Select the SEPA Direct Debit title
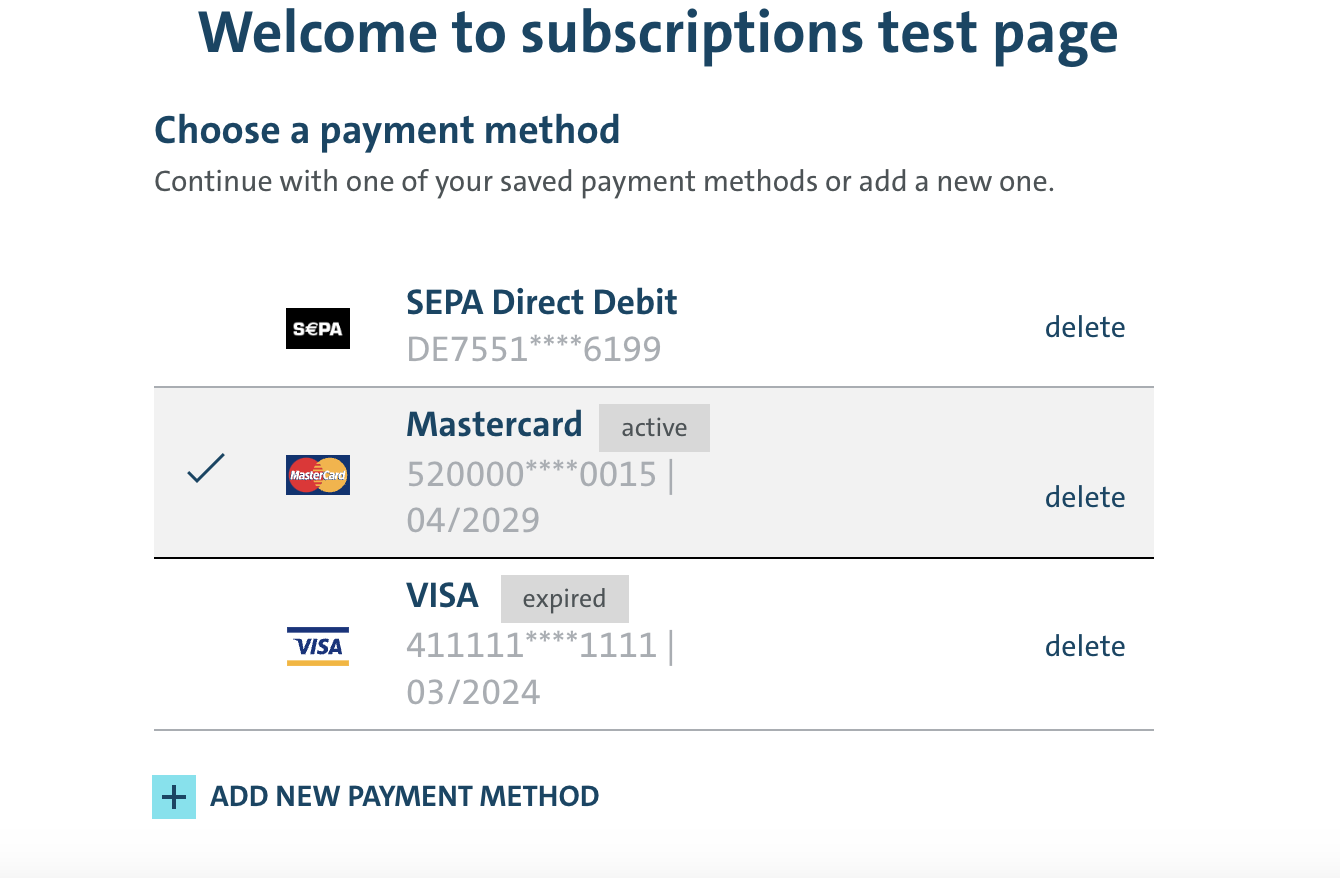The width and height of the screenshot is (1340, 878). (x=542, y=302)
